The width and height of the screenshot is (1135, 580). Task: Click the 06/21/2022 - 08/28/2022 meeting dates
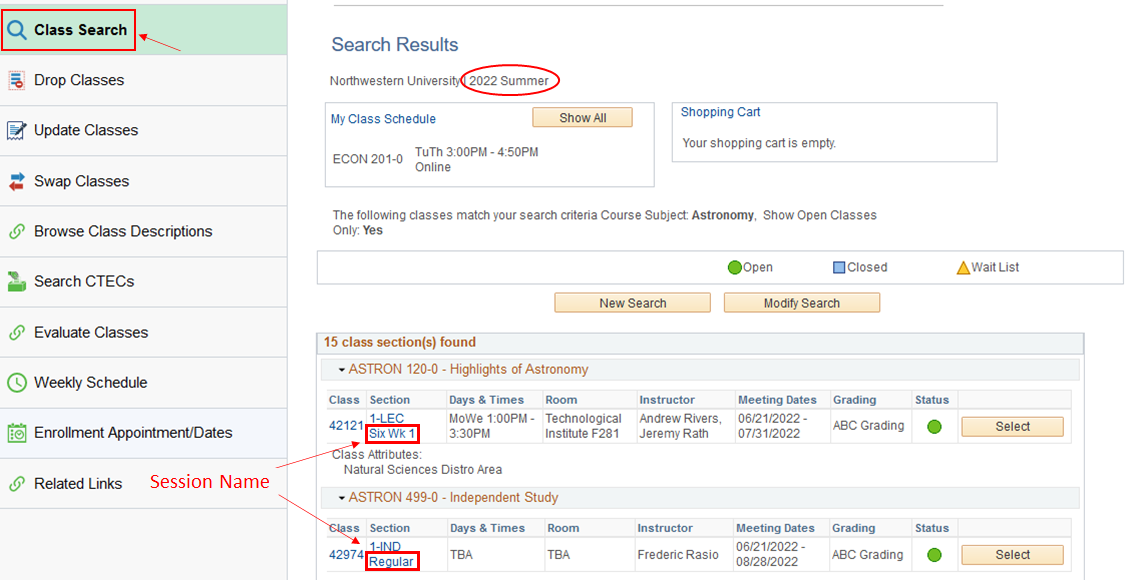(x=772, y=555)
